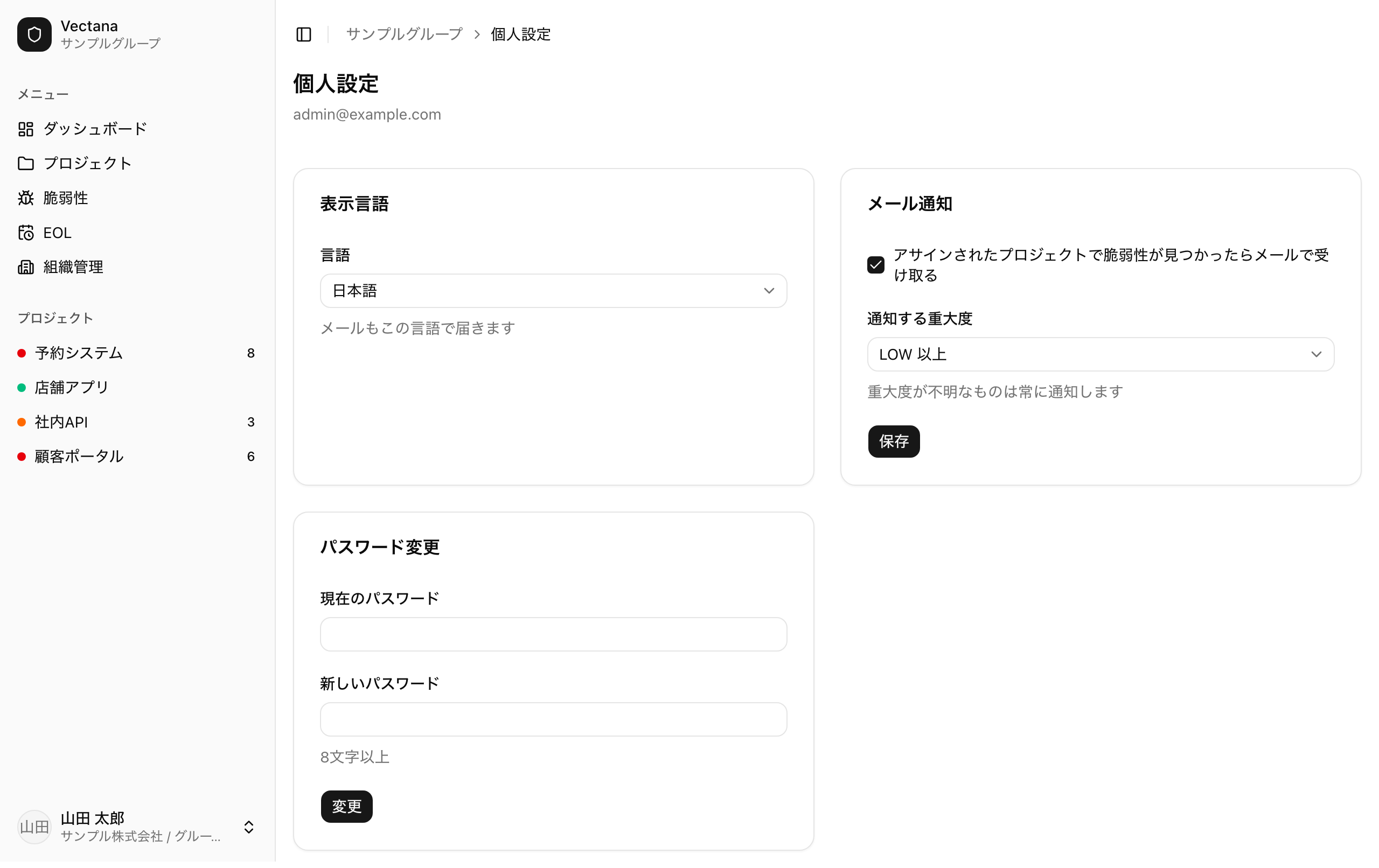Open the 組織管理 menu item
Viewport: 1379px width, 868px height.
[137, 267]
